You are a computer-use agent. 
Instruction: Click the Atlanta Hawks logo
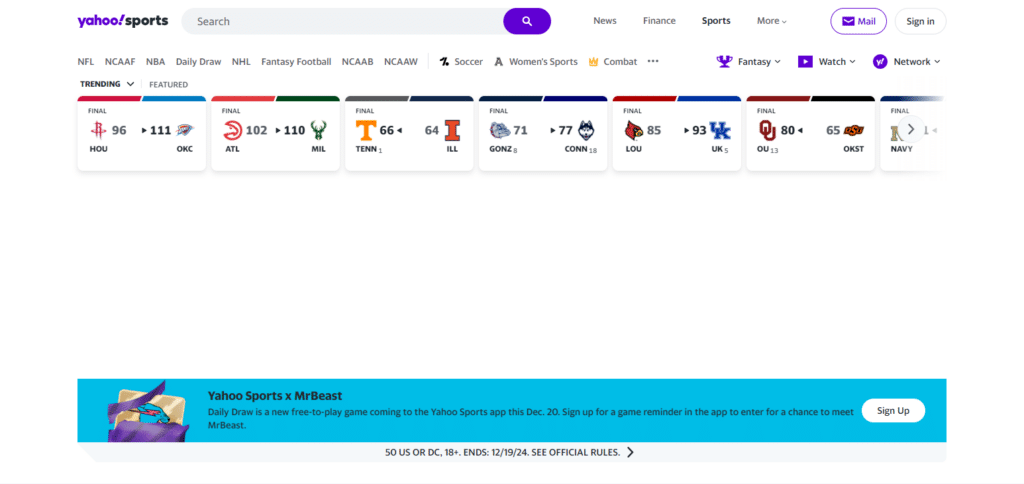(x=232, y=131)
